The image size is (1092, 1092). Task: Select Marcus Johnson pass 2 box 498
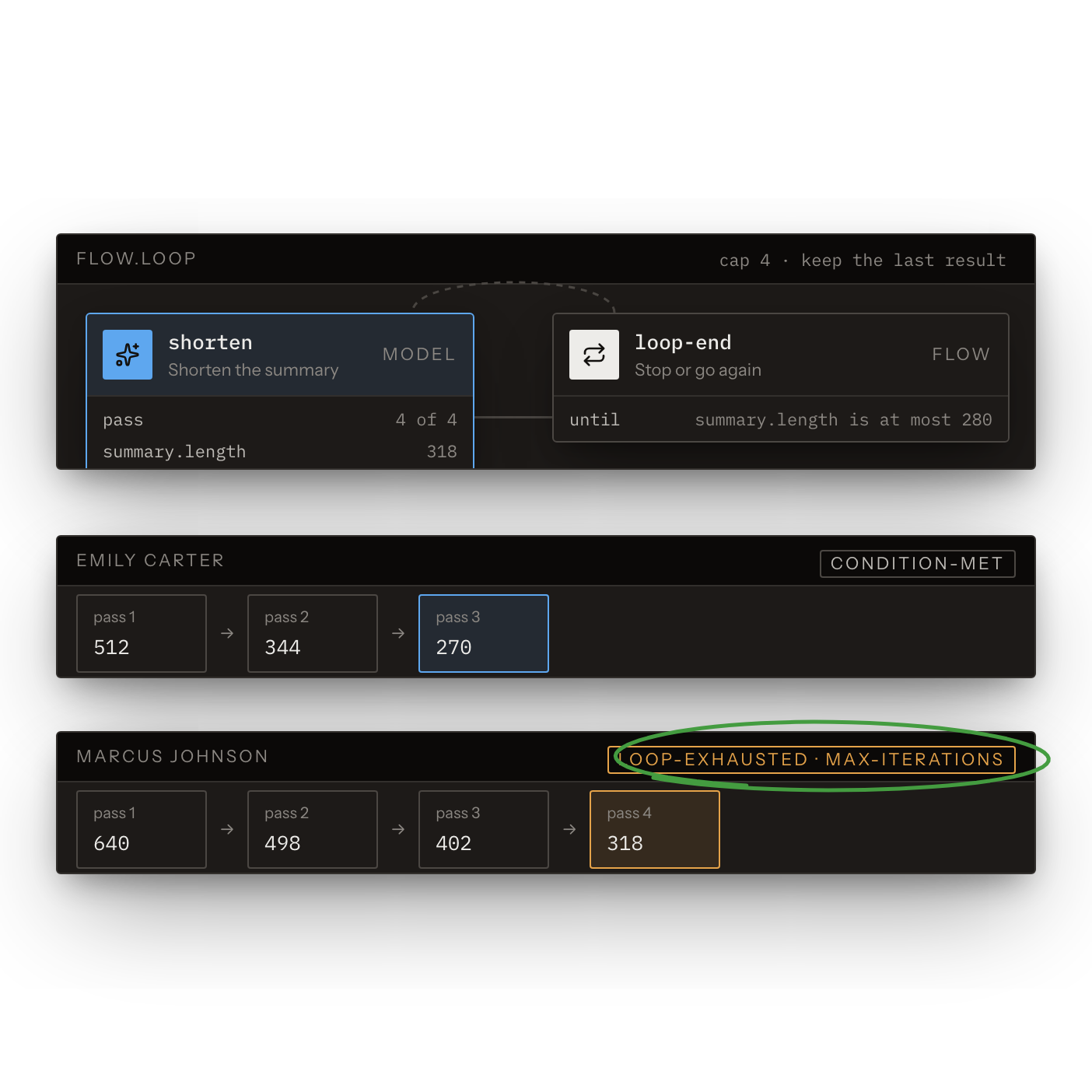[x=313, y=829]
